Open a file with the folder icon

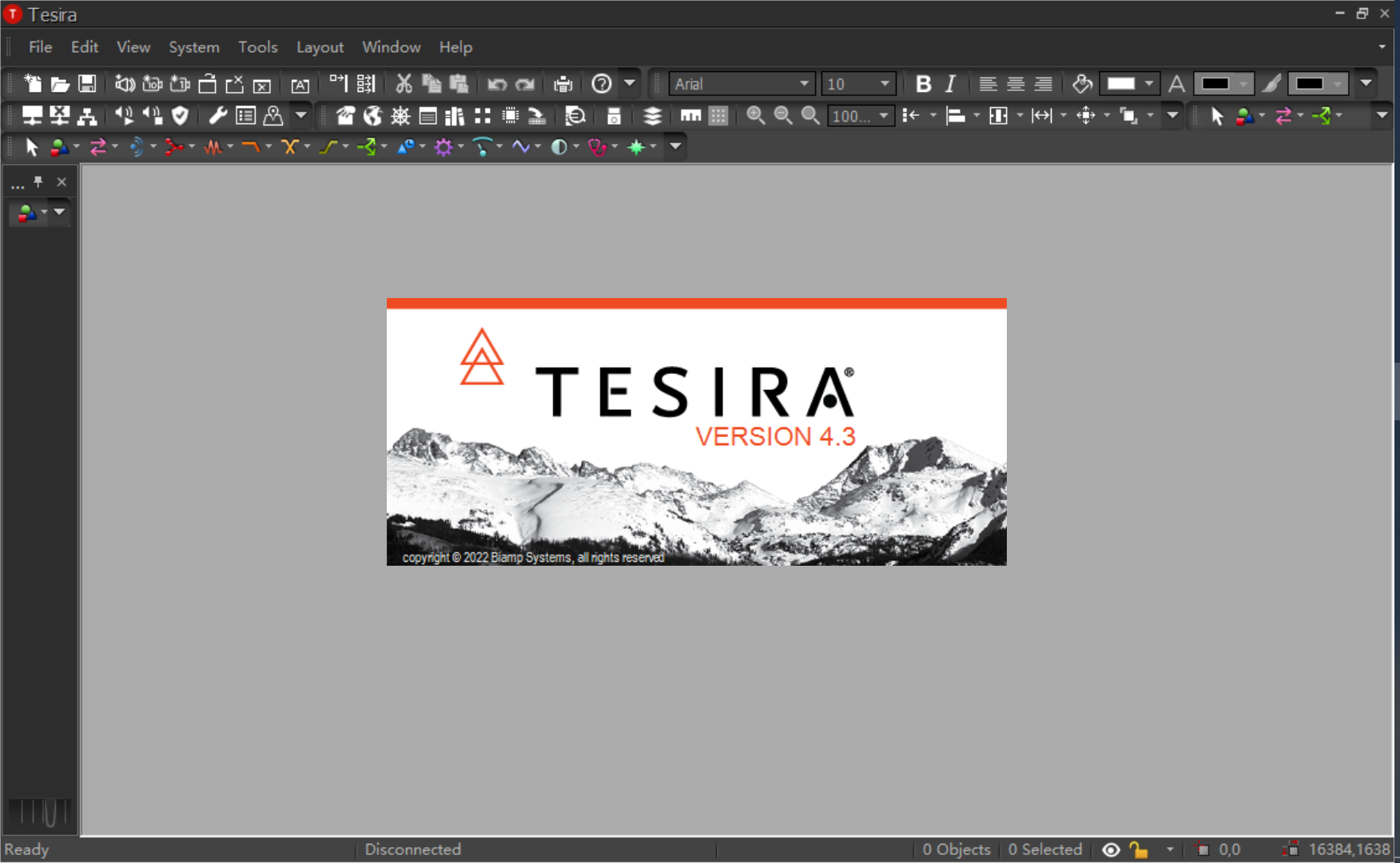(x=60, y=84)
